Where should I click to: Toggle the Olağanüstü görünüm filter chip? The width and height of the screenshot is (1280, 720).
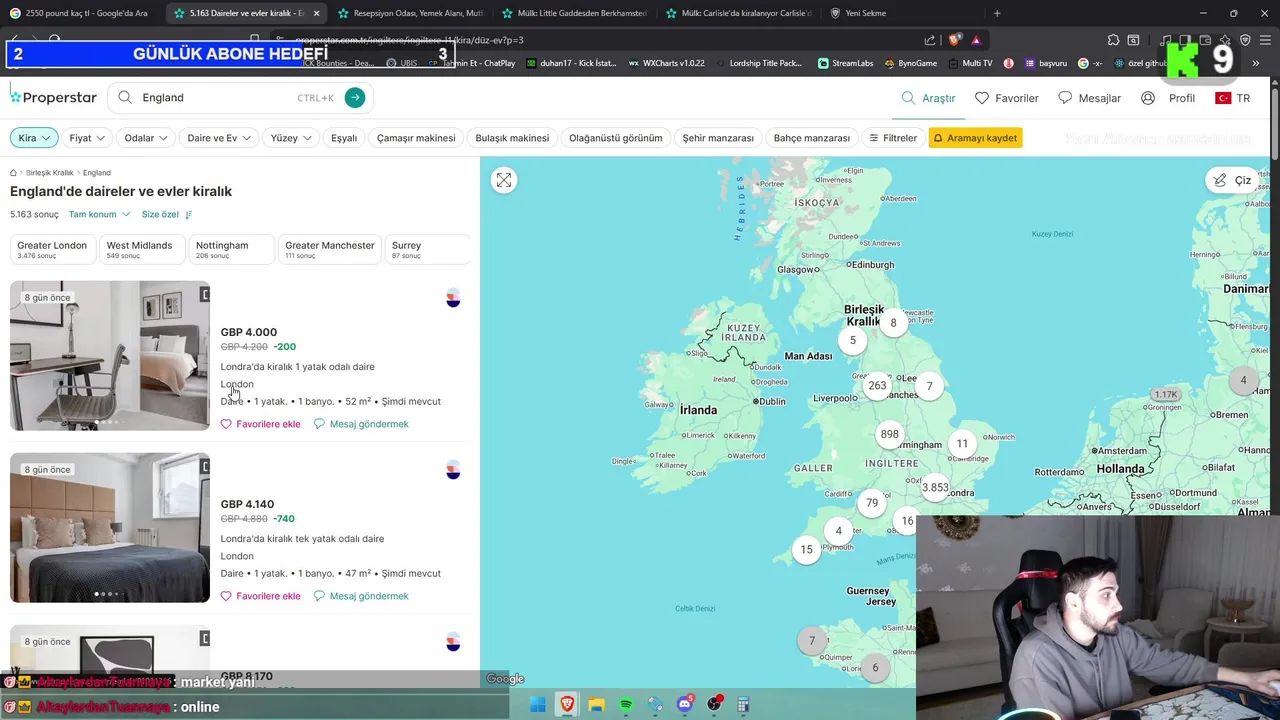click(616, 138)
